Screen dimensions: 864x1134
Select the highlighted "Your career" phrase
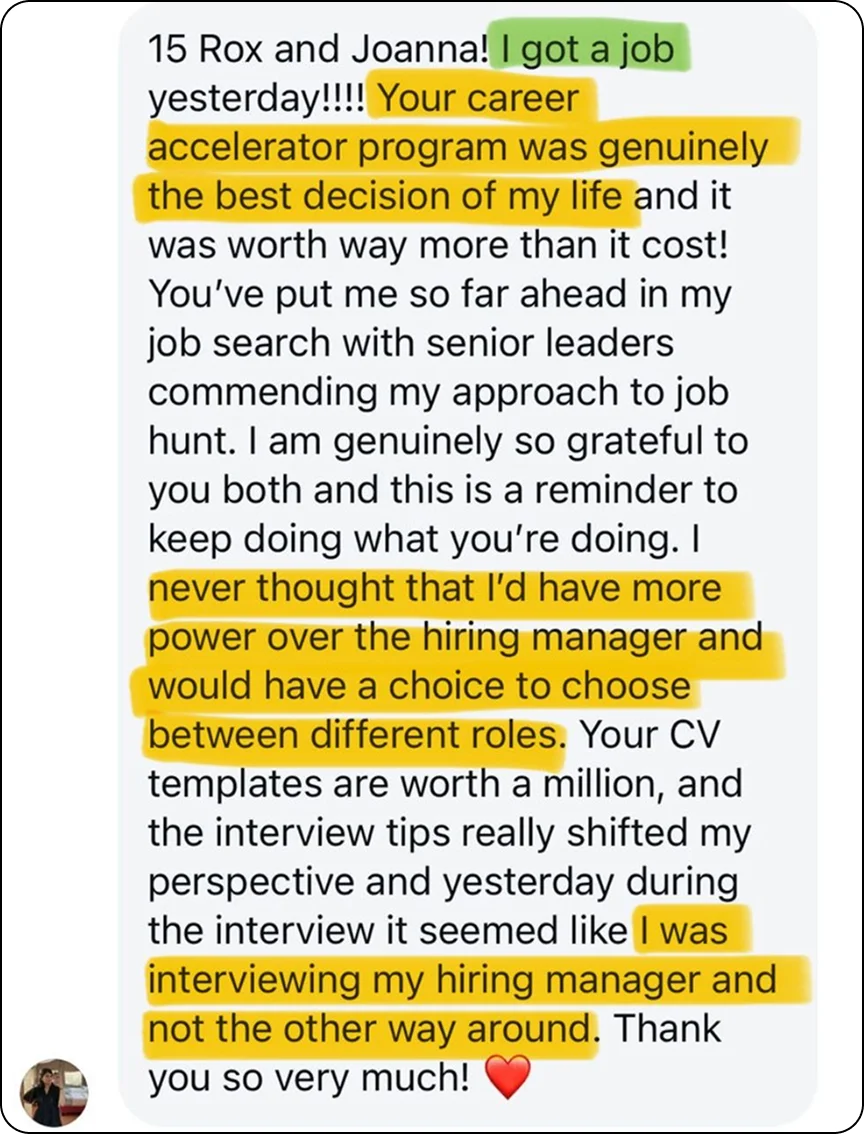coord(477,99)
